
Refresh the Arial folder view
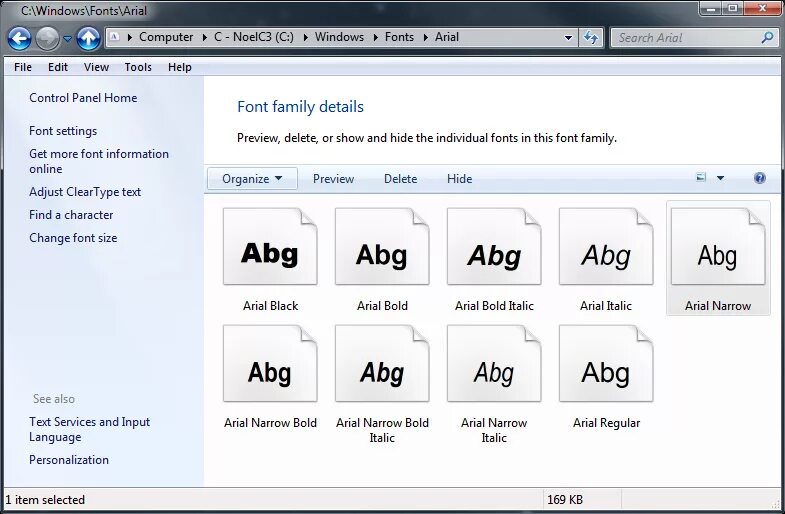tap(591, 38)
